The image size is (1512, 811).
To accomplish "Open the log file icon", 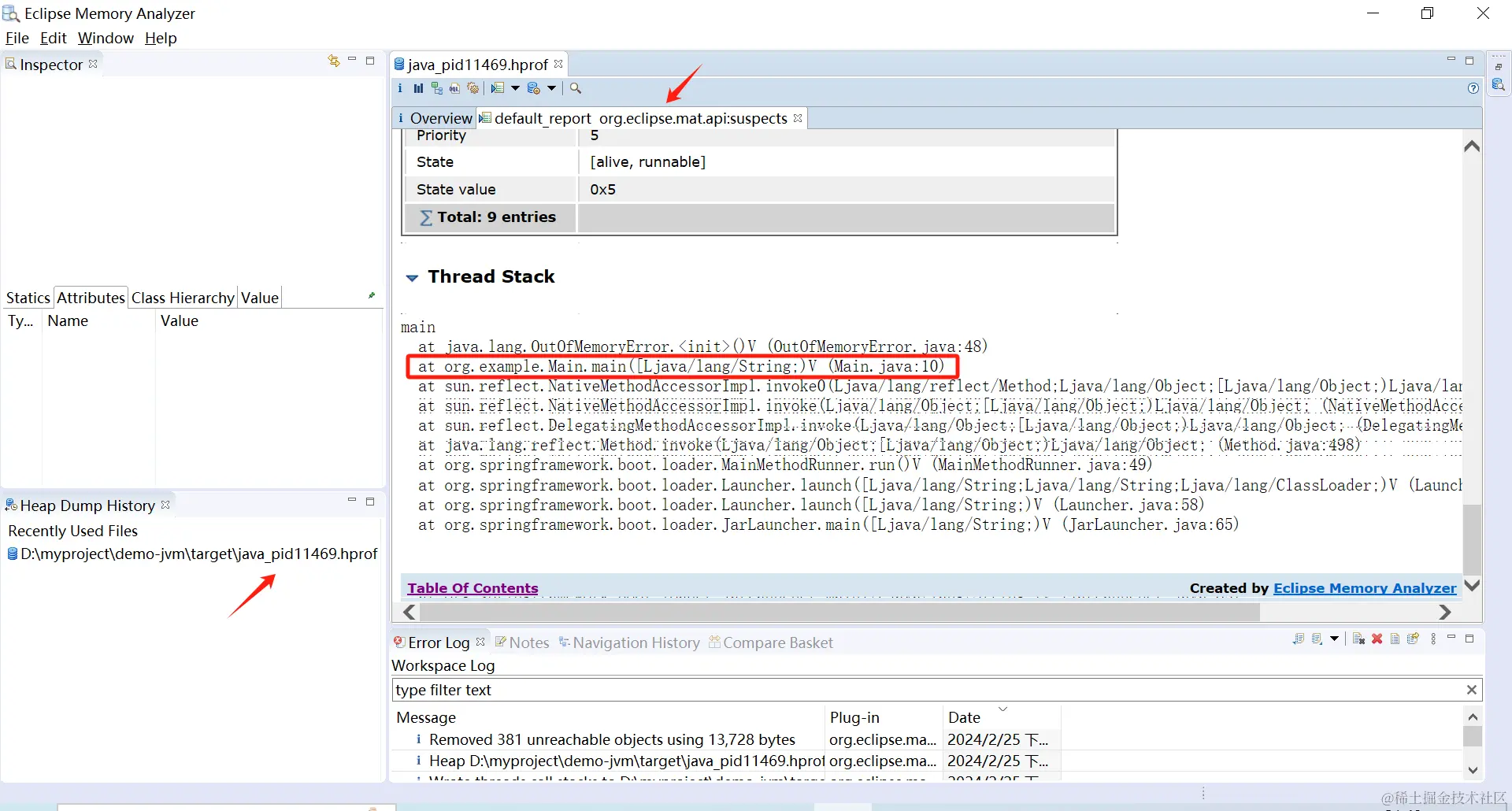I will click(1395, 639).
